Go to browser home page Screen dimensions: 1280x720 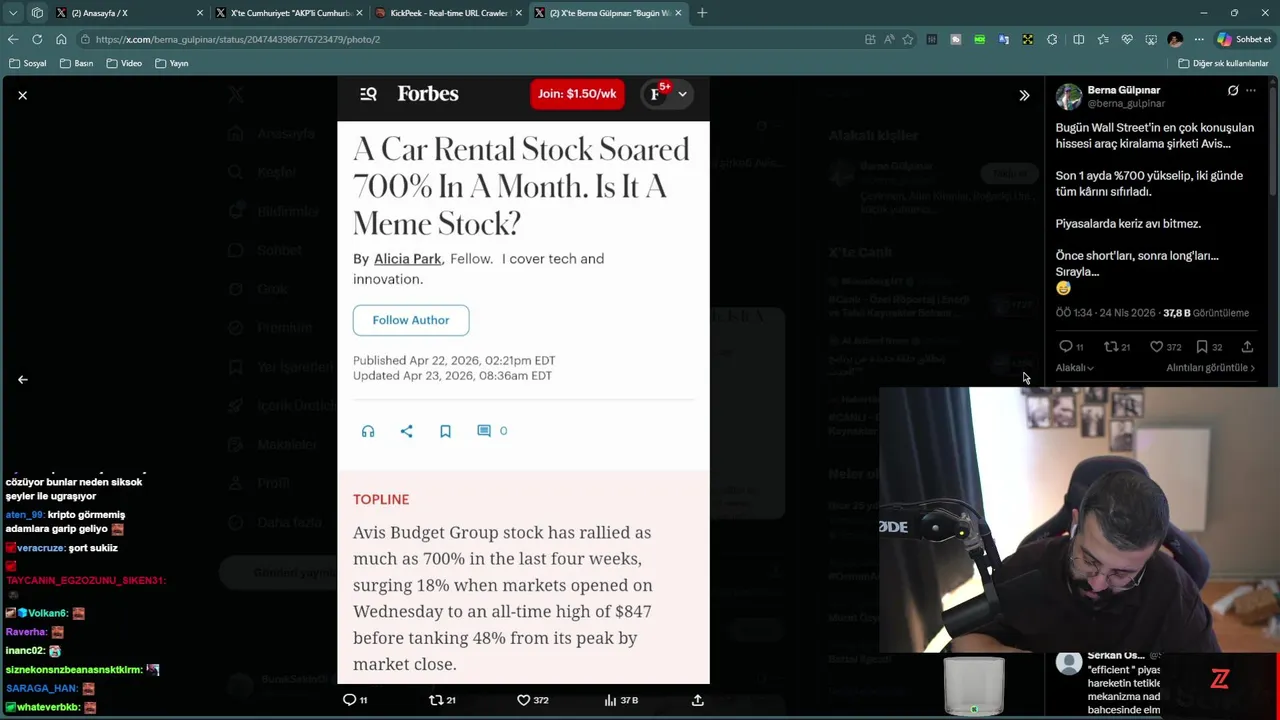click(x=61, y=39)
